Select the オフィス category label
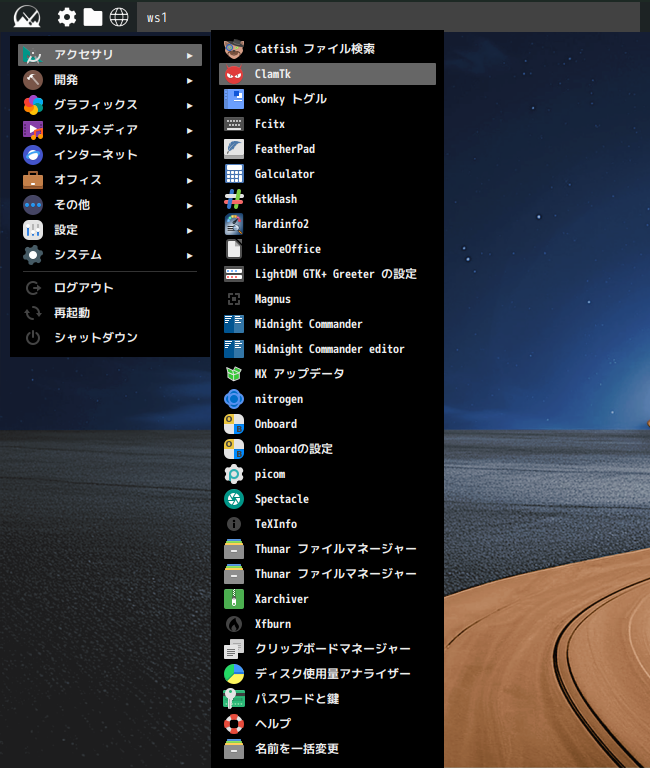Image resolution: width=650 pixels, height=768 pixels. click(78, 180)
